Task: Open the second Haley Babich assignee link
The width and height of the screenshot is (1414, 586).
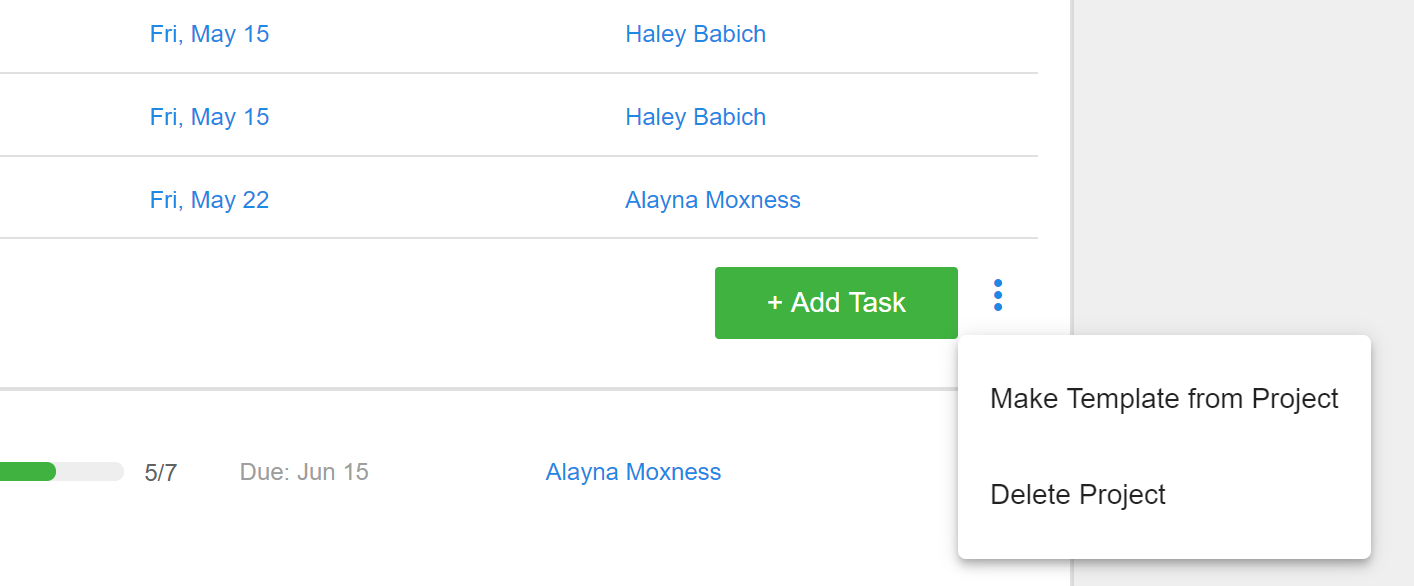Action: [696, 117]
